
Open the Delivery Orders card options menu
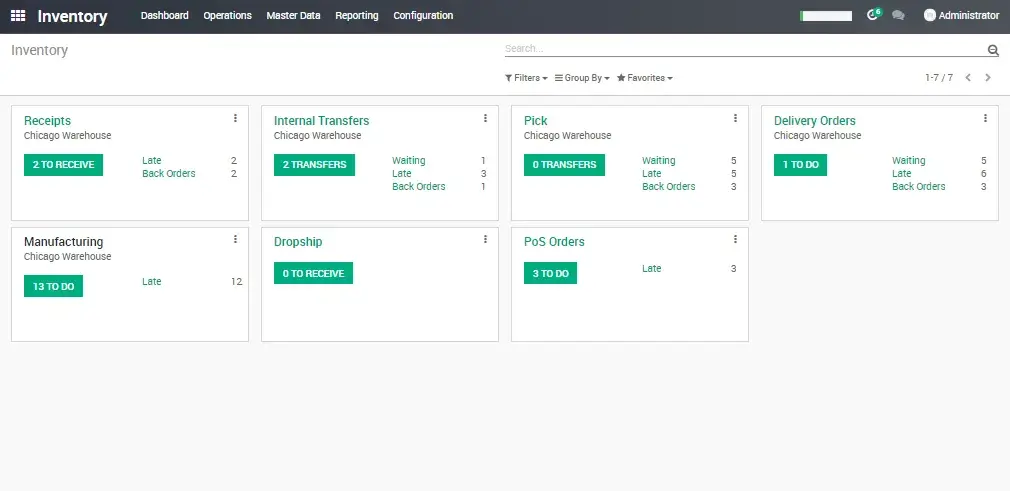pos(985,118)
